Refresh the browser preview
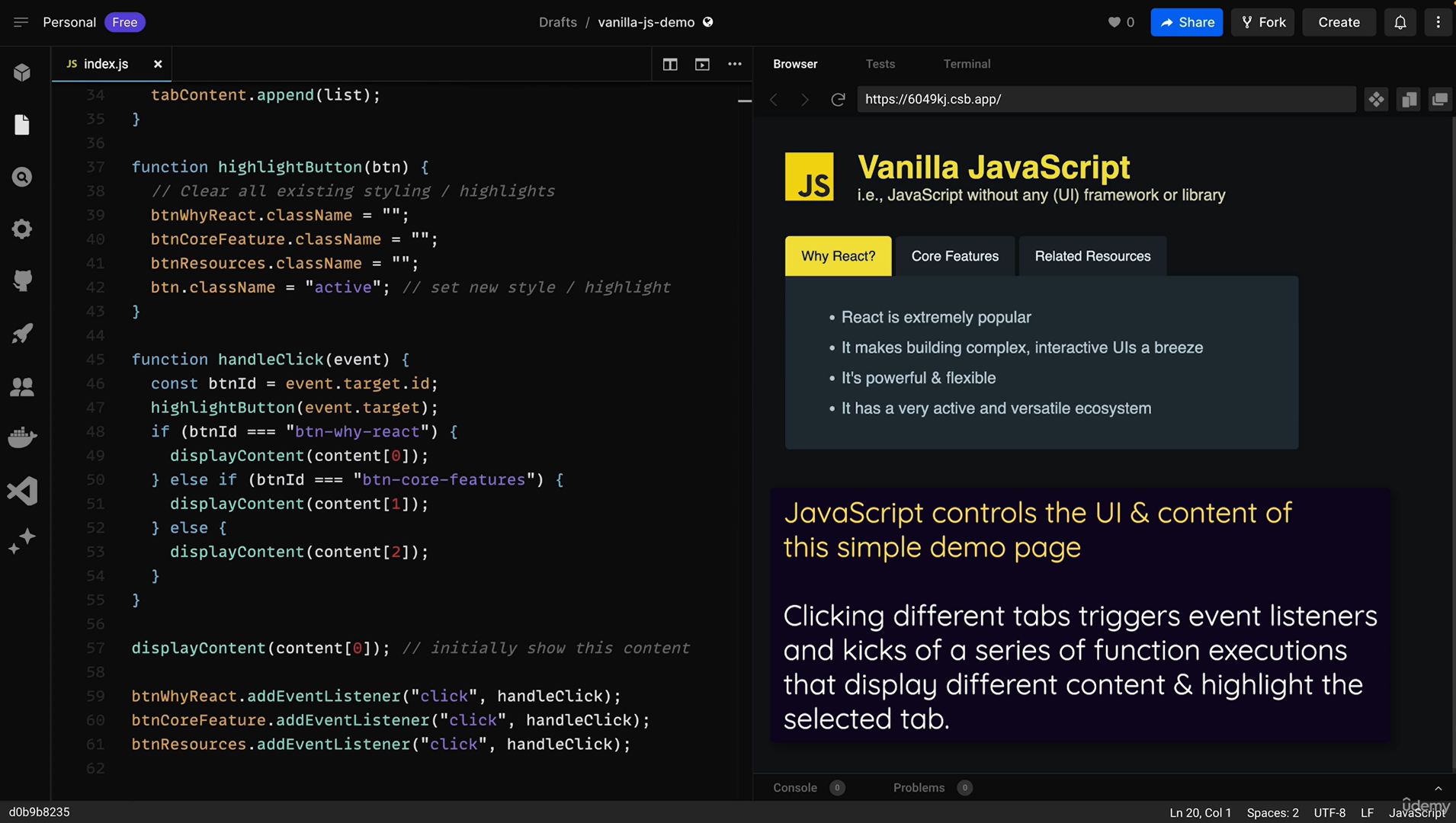 (x=838, y=99)
